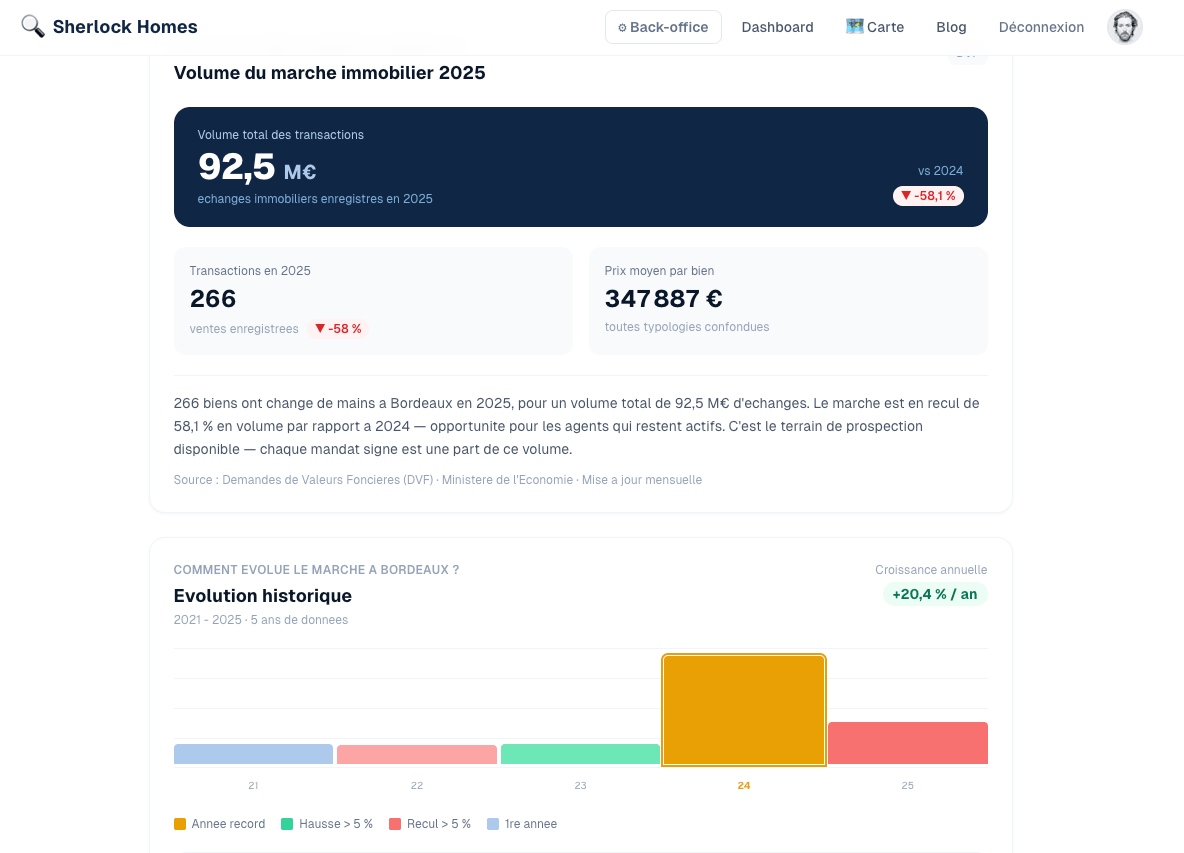Click the orange Annee record legend swatch
This screenshot has height=853, width=1184.
(x=180, y=824)
